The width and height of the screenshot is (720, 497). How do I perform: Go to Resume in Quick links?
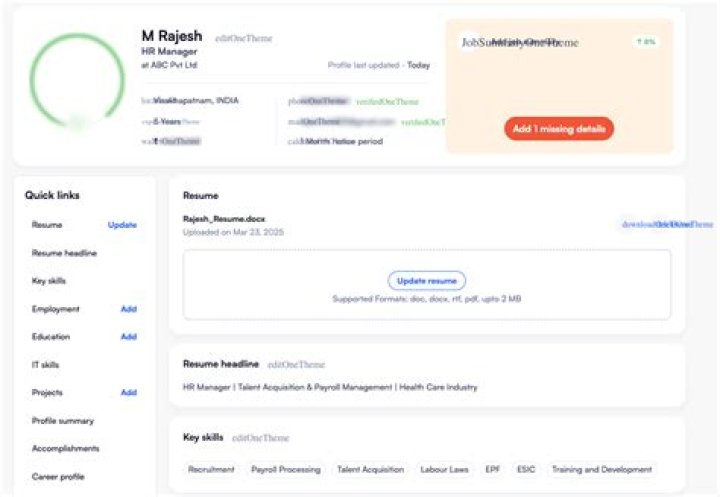point(47,225)
